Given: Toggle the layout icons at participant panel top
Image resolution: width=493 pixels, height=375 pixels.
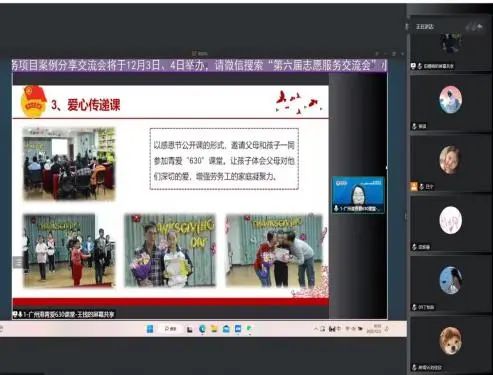Looking at the screenshot, I should coord(475,26).
